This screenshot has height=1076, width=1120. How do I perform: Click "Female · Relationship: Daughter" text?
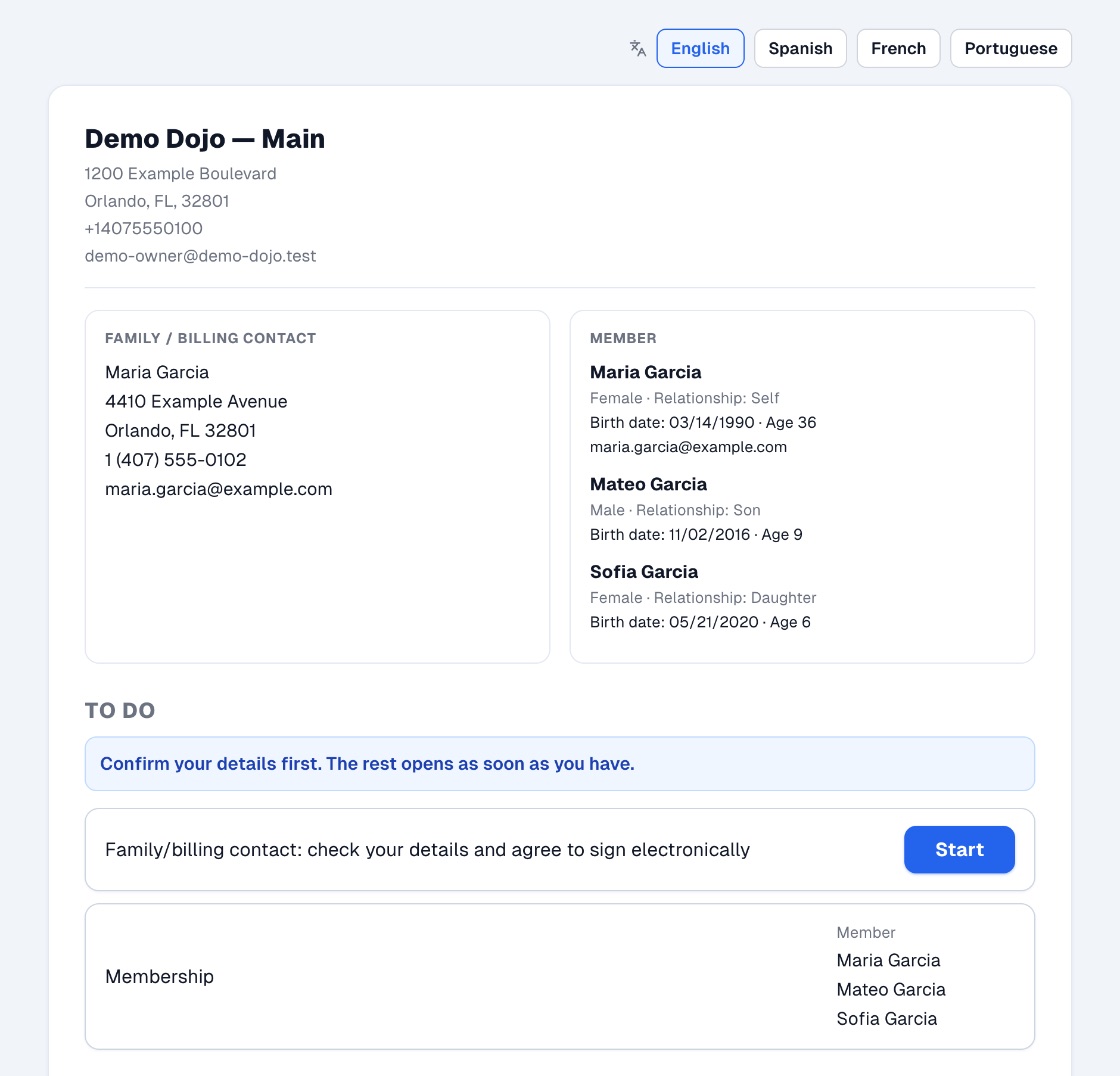(x=703, y=597)
